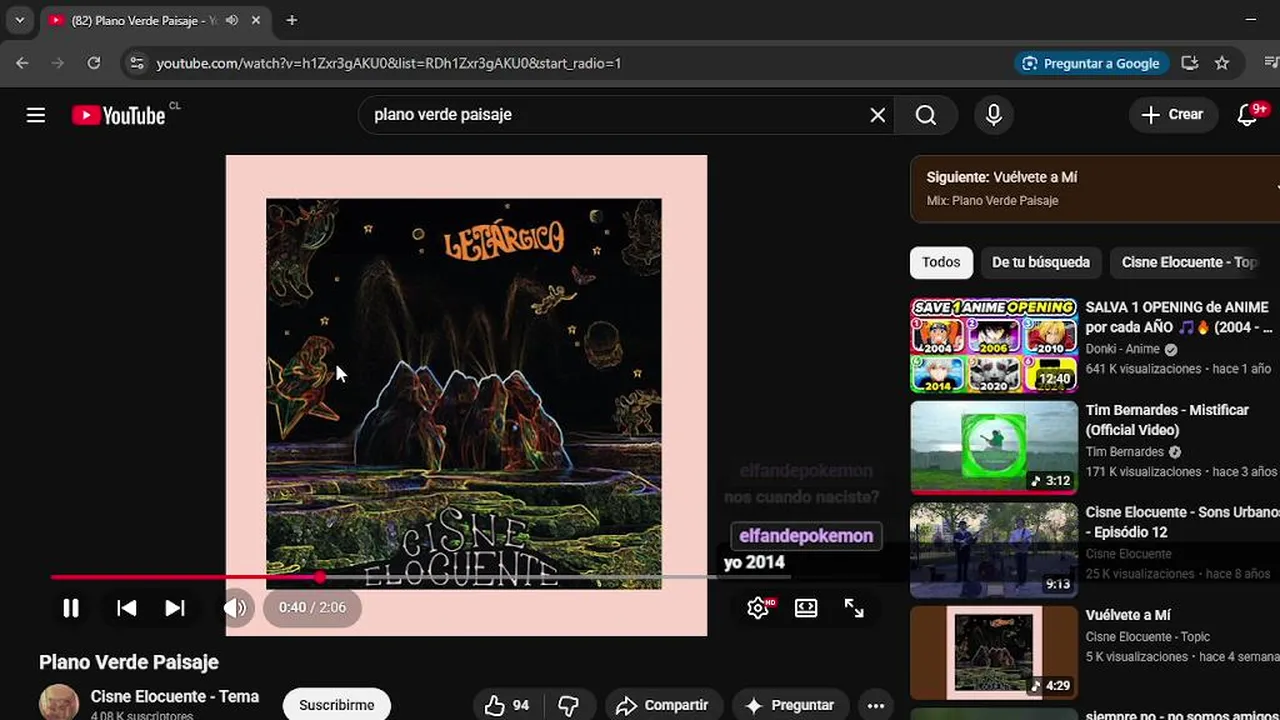
Task: Open Vuélvete a Mí video title
Action: tap(1128, 615)
